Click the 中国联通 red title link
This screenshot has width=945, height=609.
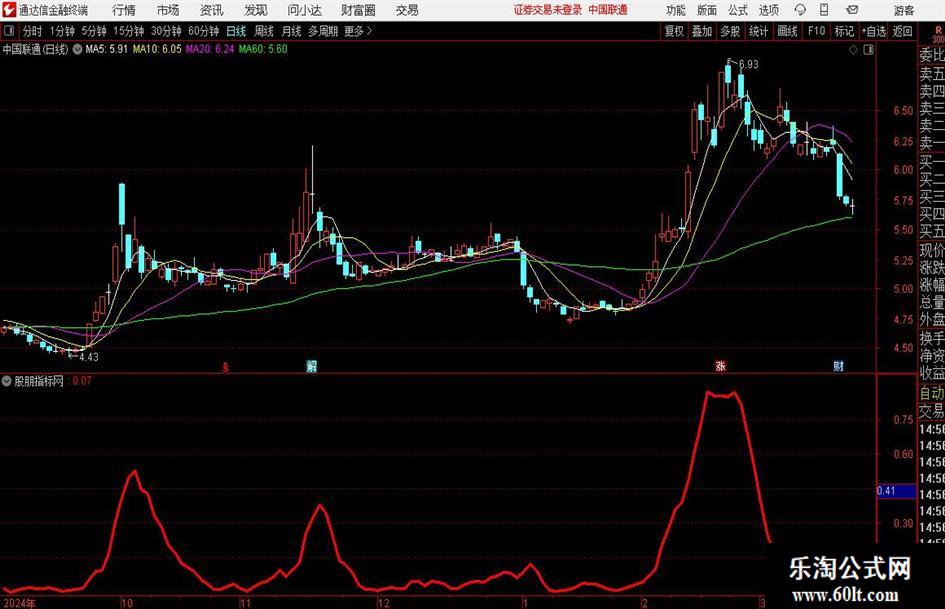click(608, 10)
